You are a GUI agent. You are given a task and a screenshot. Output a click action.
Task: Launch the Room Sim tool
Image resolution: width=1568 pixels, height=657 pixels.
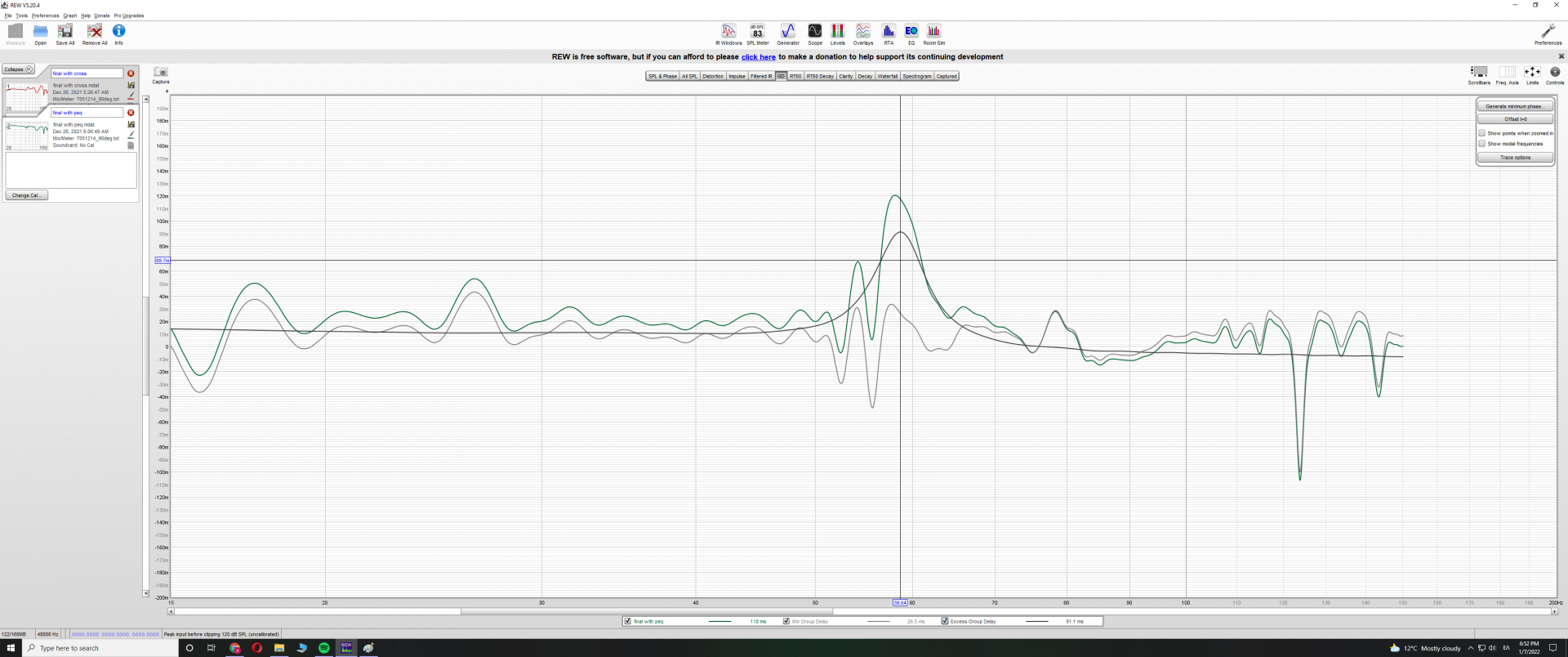pyautogui.click(x=933, y=33)
